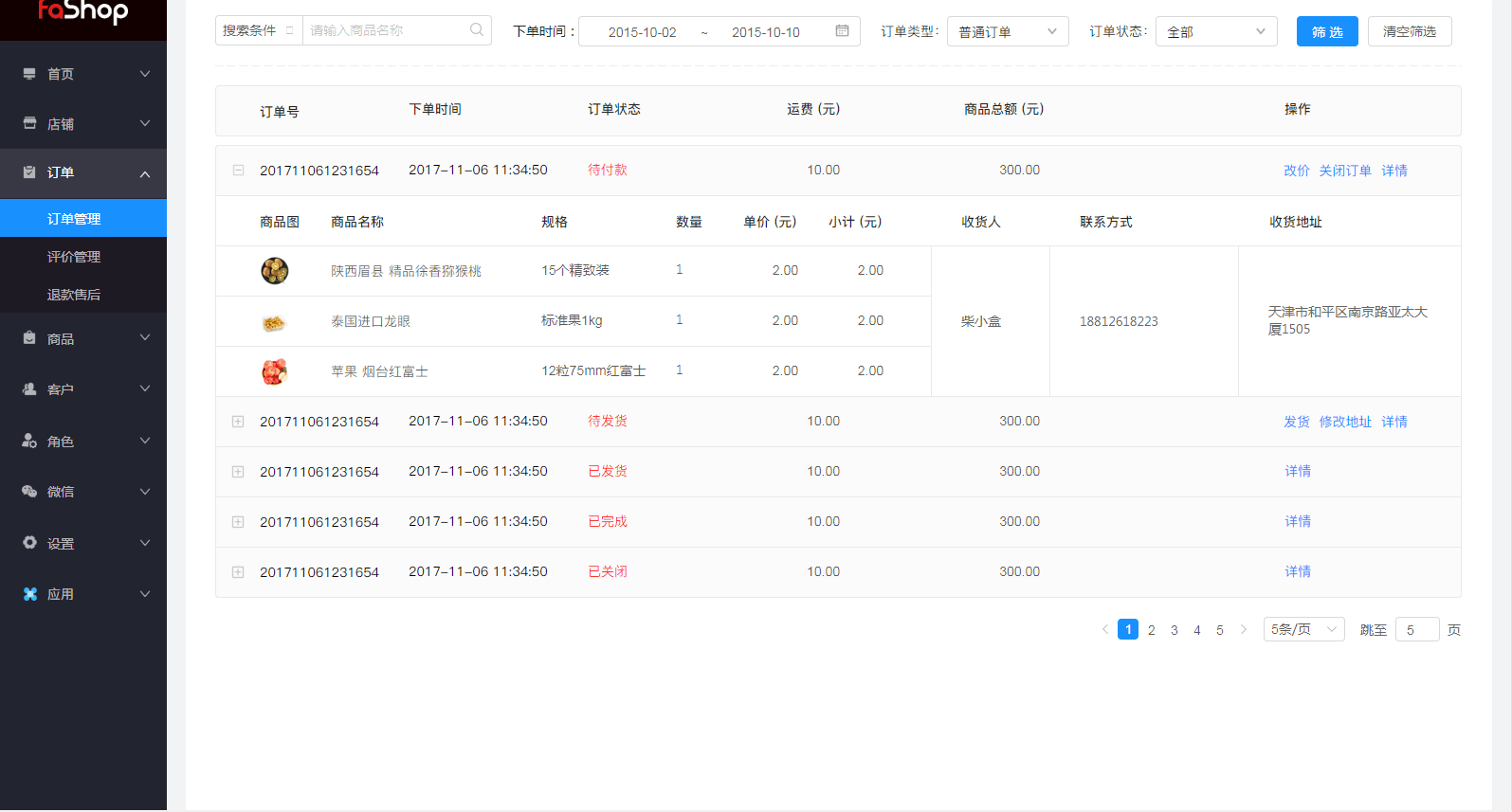
Task: Go to page 5 in pagination
Action: point(1220,630)
